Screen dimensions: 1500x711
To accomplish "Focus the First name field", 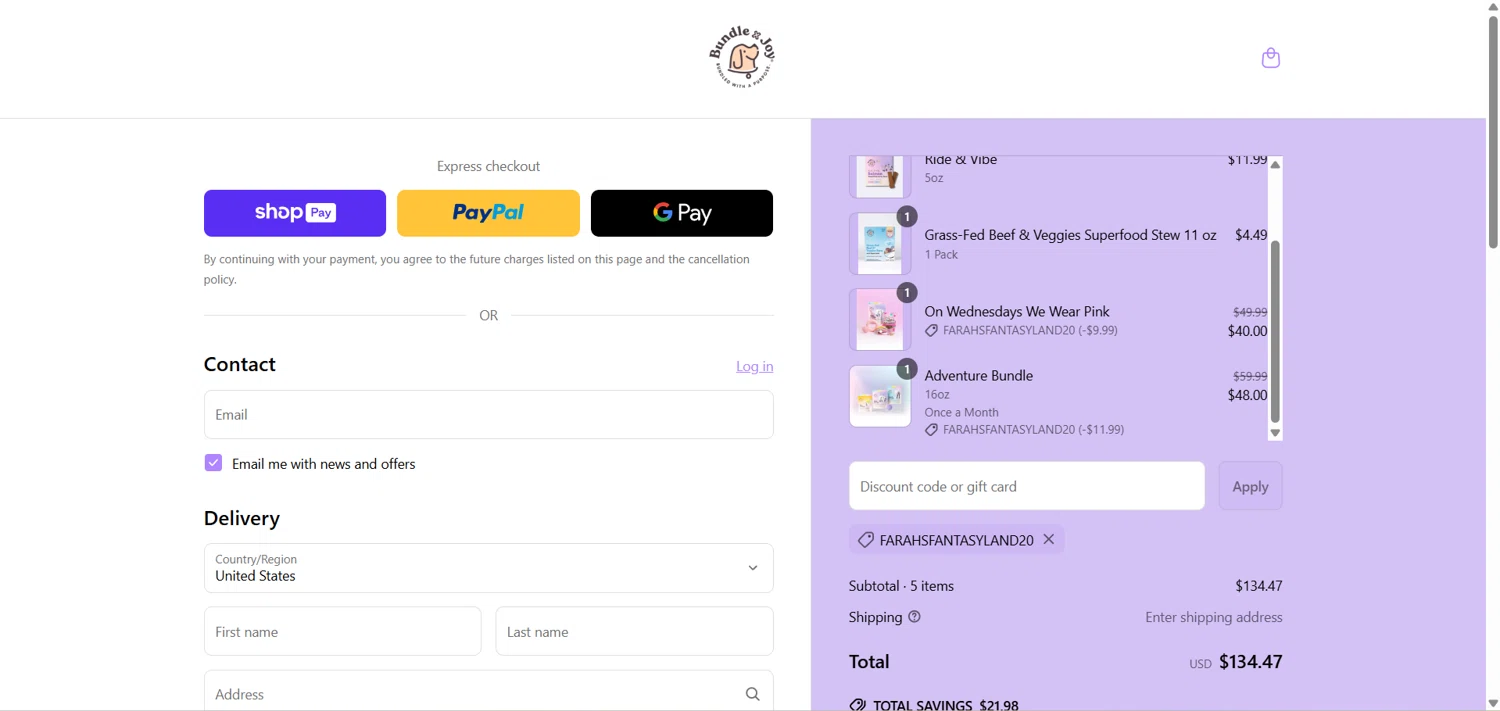I will click(x=342, y=631).
